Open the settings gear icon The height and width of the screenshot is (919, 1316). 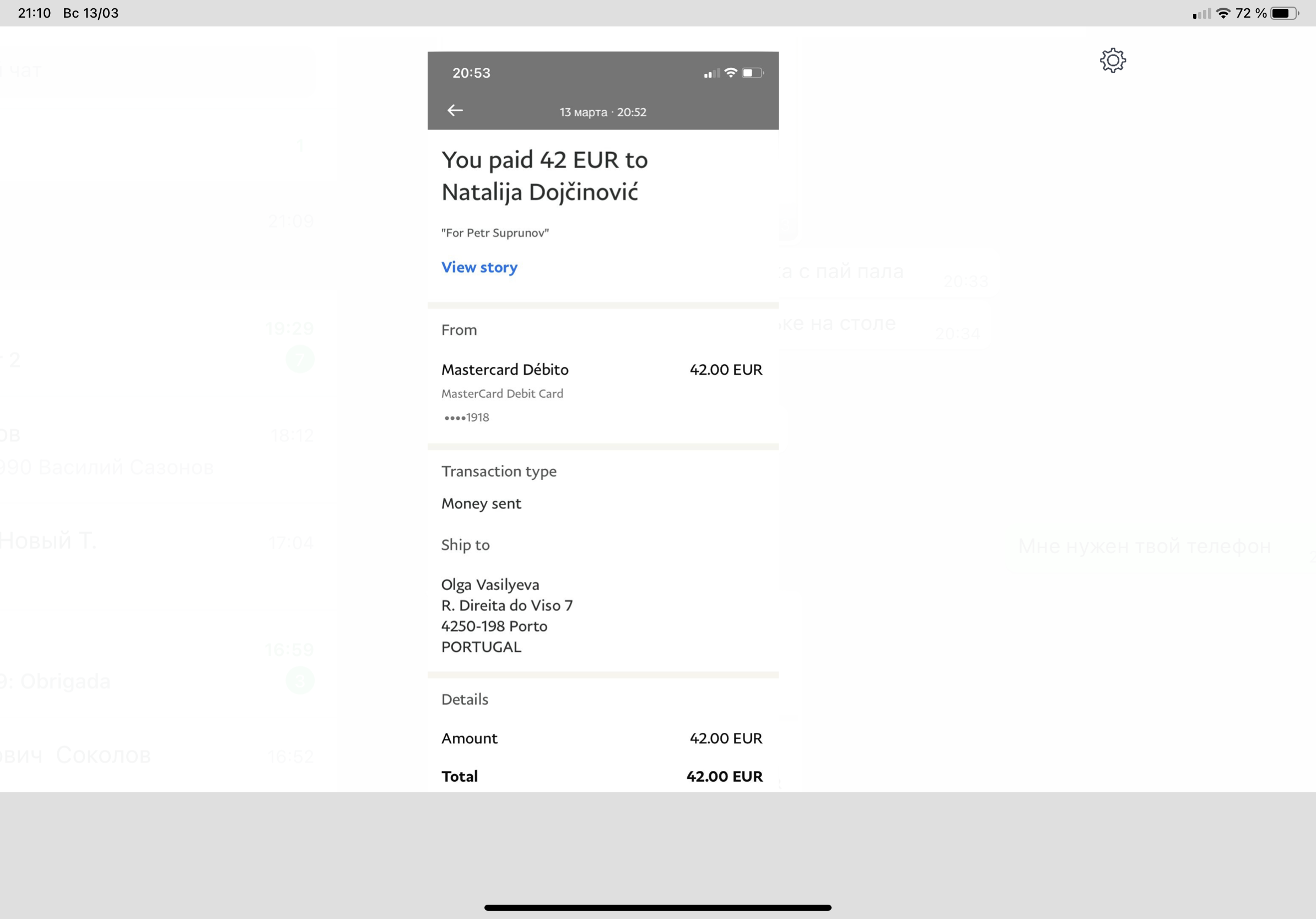click(1113, 60)
